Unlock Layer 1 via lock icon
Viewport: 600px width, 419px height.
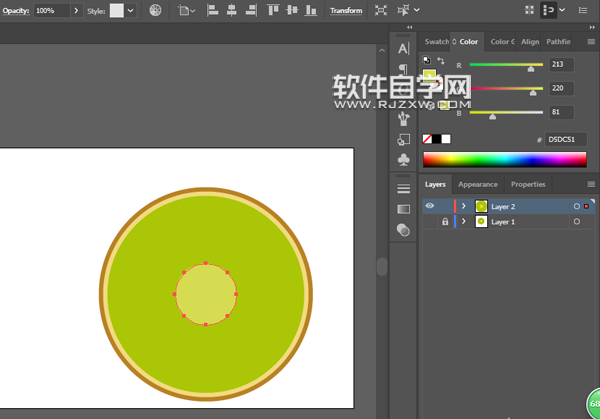pyautogui.click(x=445, y=221)
